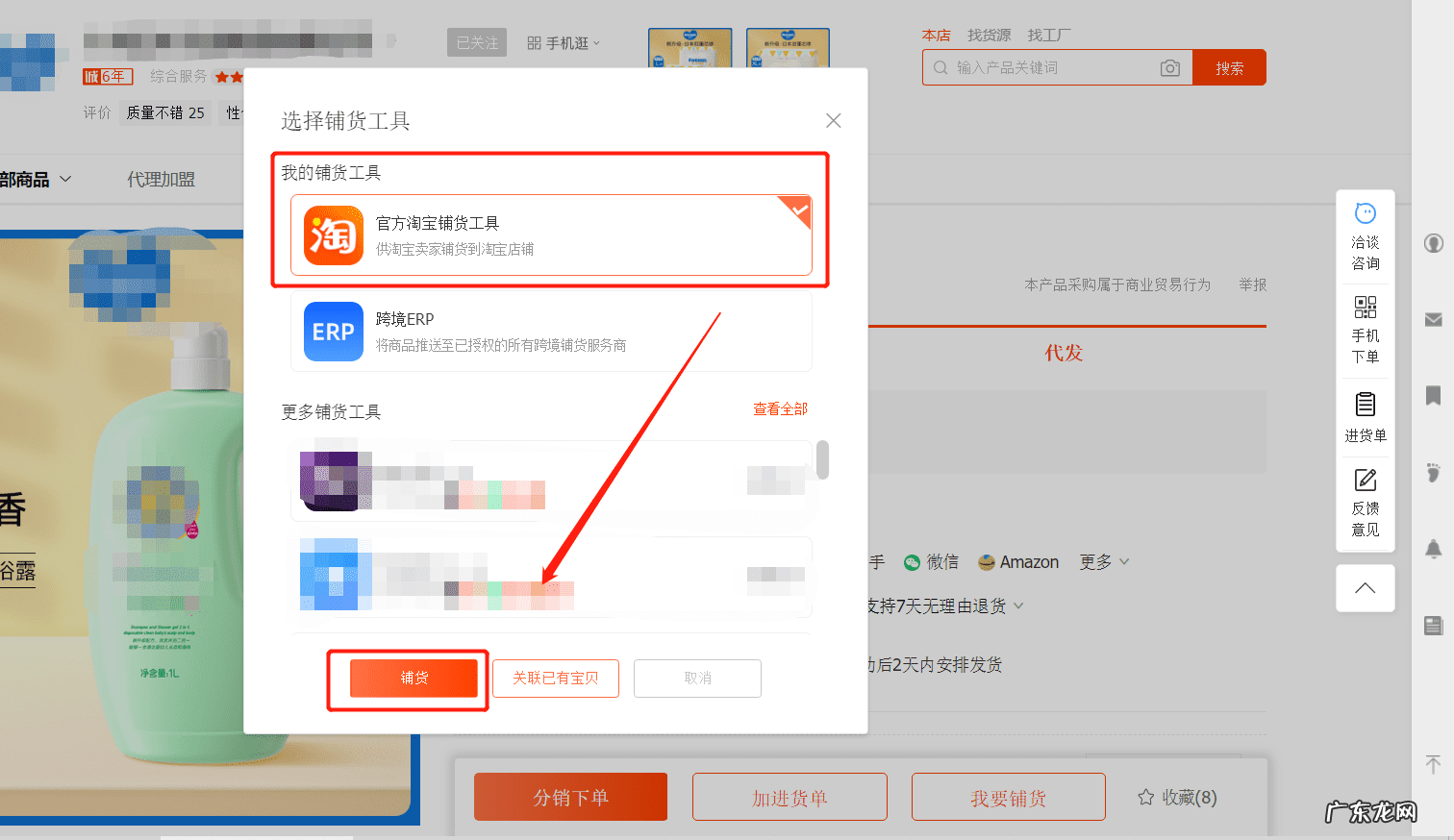Switch to the 找工厂 tab
The image size is (1454, 840).
point(1049,35)
